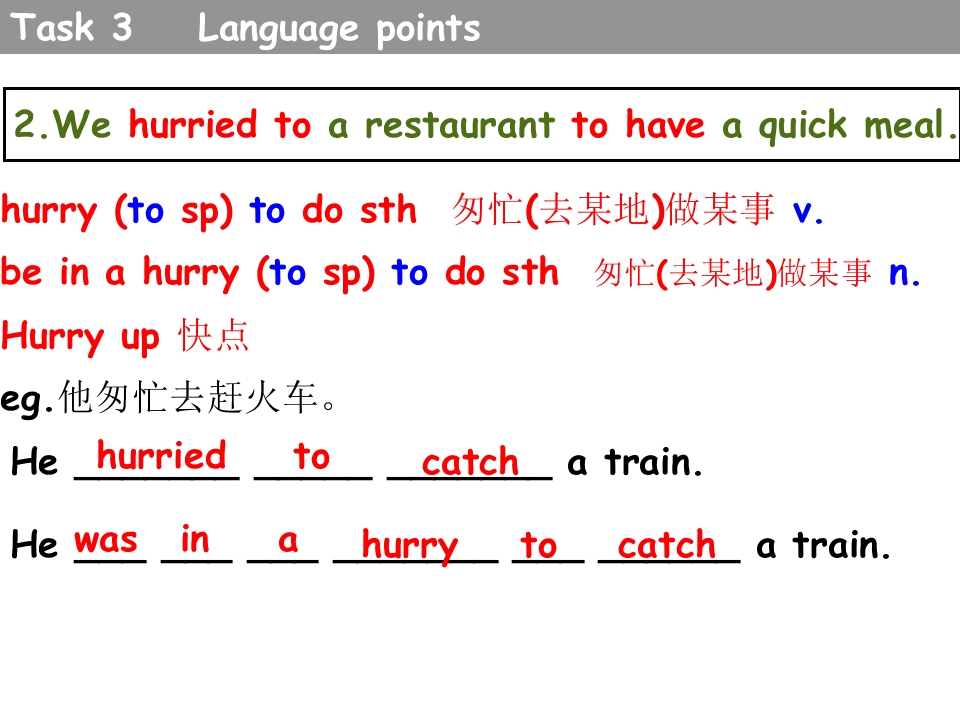Viewport: 960px width, 720px height.
Task: Click the red "hurried" in the boxed sentence
Action: pos(193,126)
